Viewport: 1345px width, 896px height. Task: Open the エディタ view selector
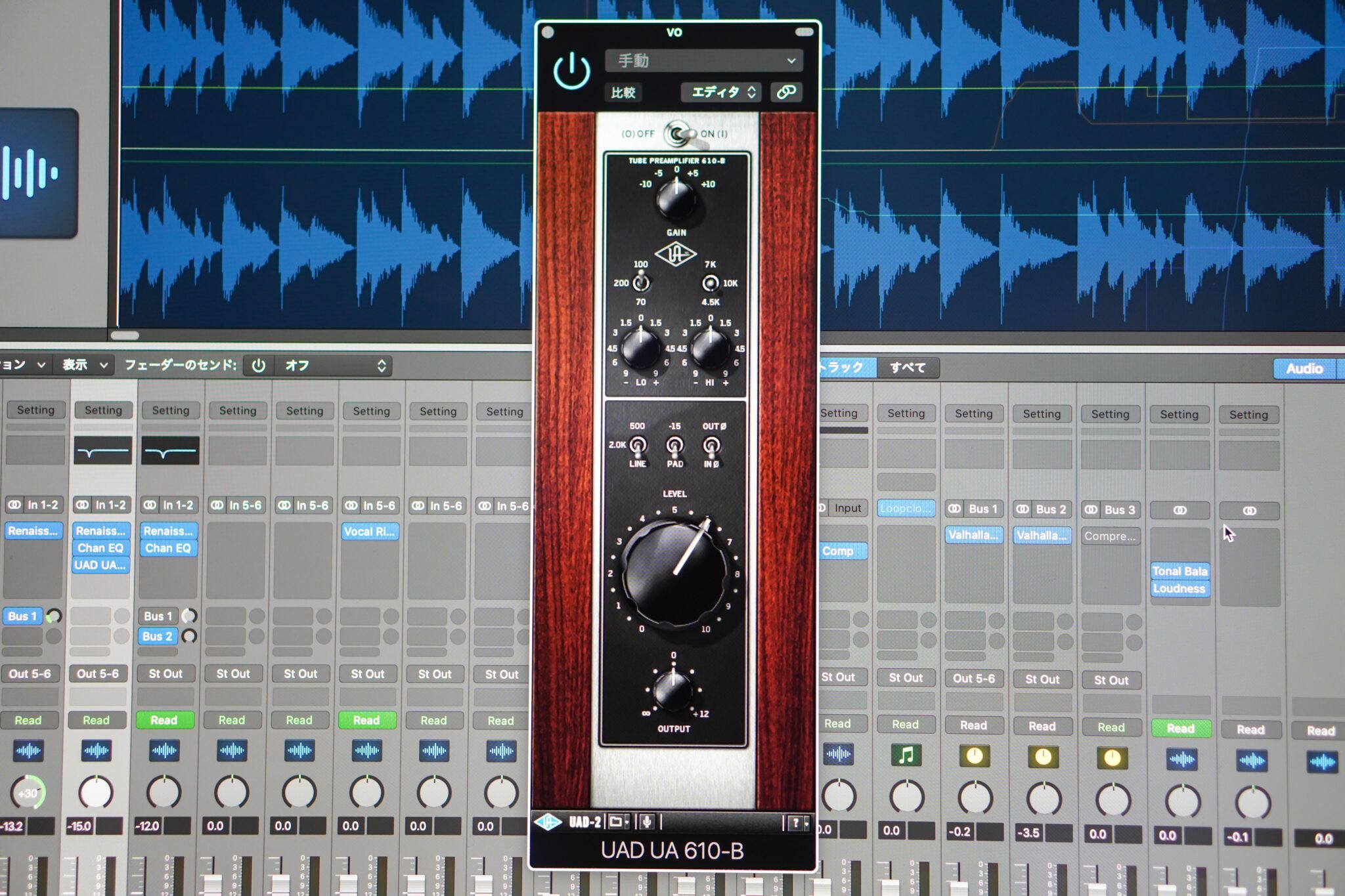721,92
